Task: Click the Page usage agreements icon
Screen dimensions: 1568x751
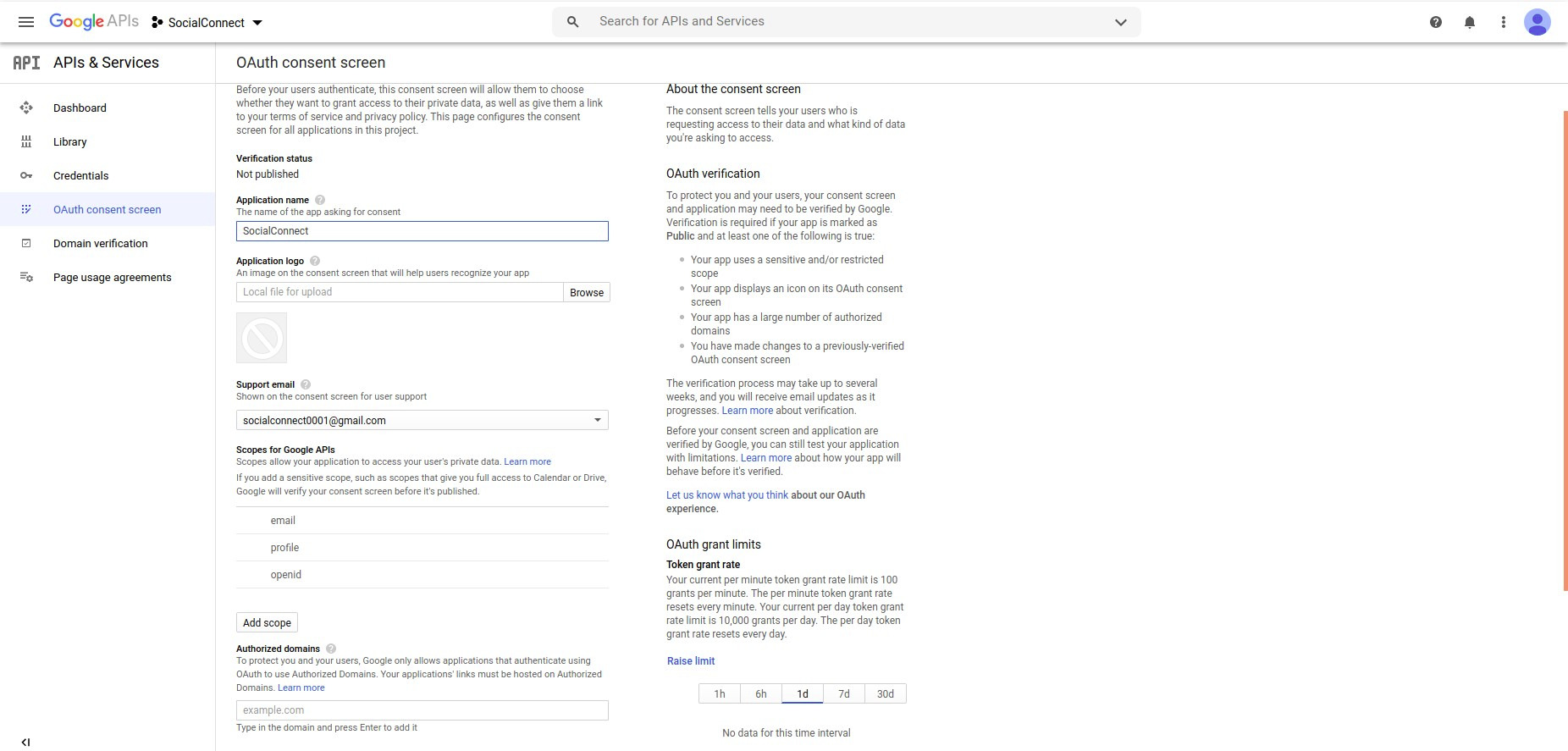Action: pos(26,277)
